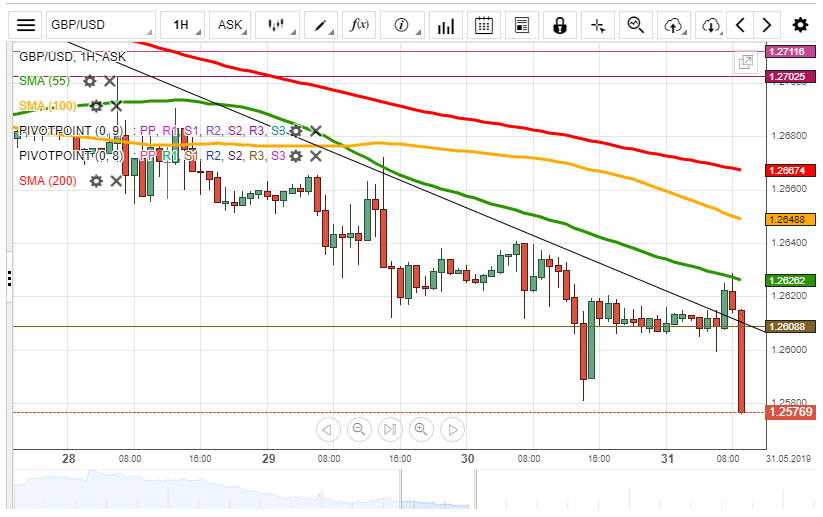823x517 pixels.
Task: Open the GBP/USD instrument selector
Action: (101, 25)
